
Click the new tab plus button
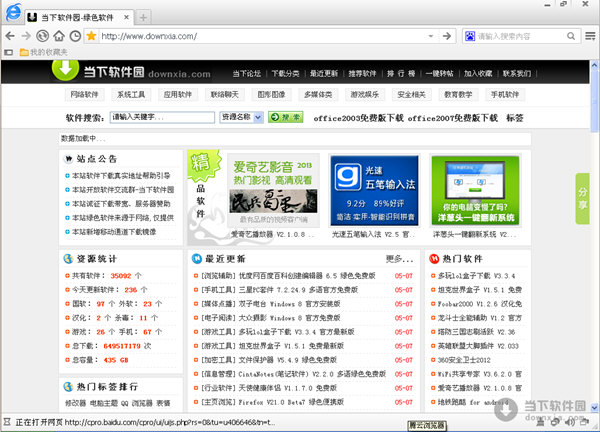(x=144, y=18)
